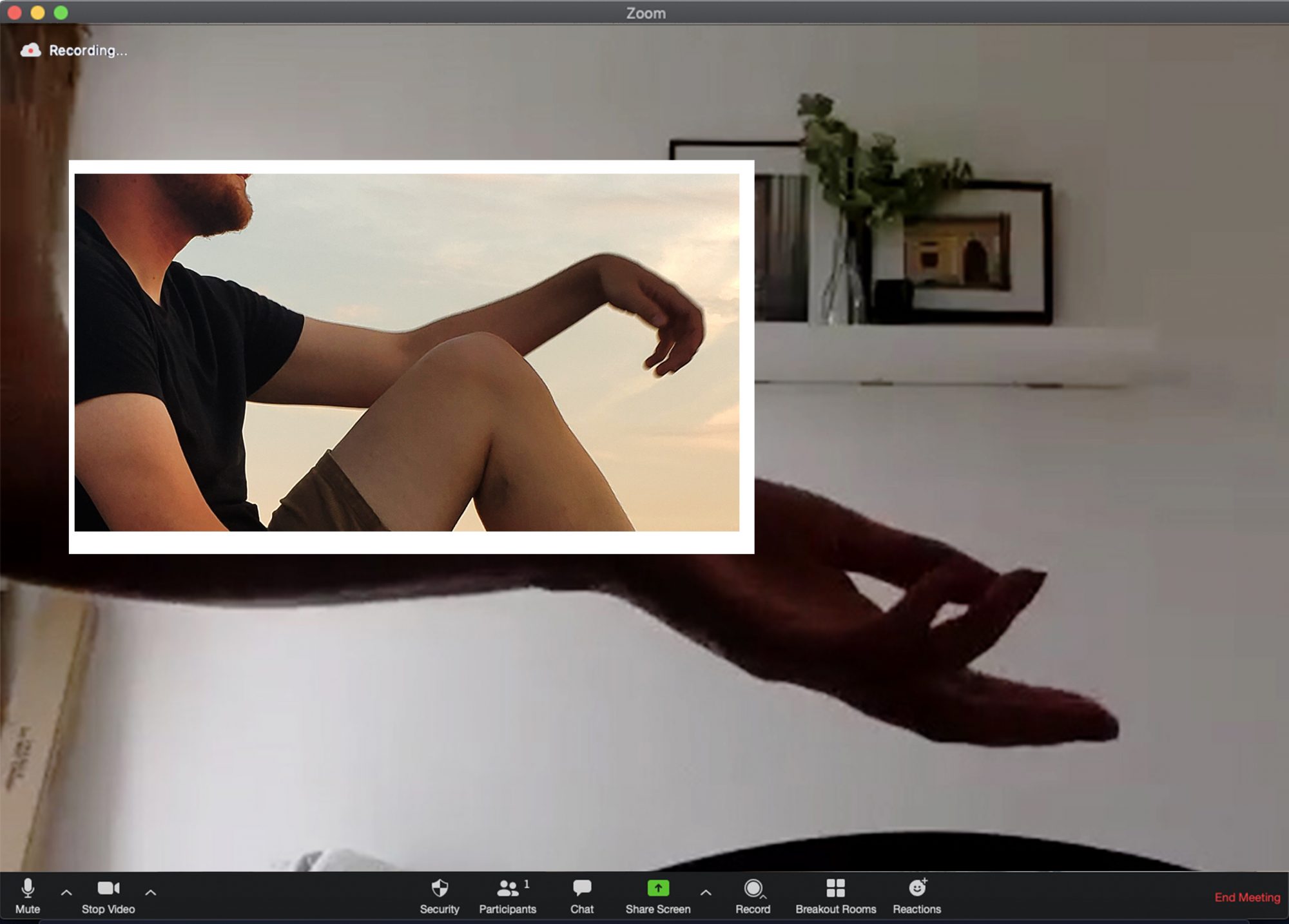Viewport: 1289px width, 924px height.
Task: Click End Meeting red text
Action: click(1247, 898)
